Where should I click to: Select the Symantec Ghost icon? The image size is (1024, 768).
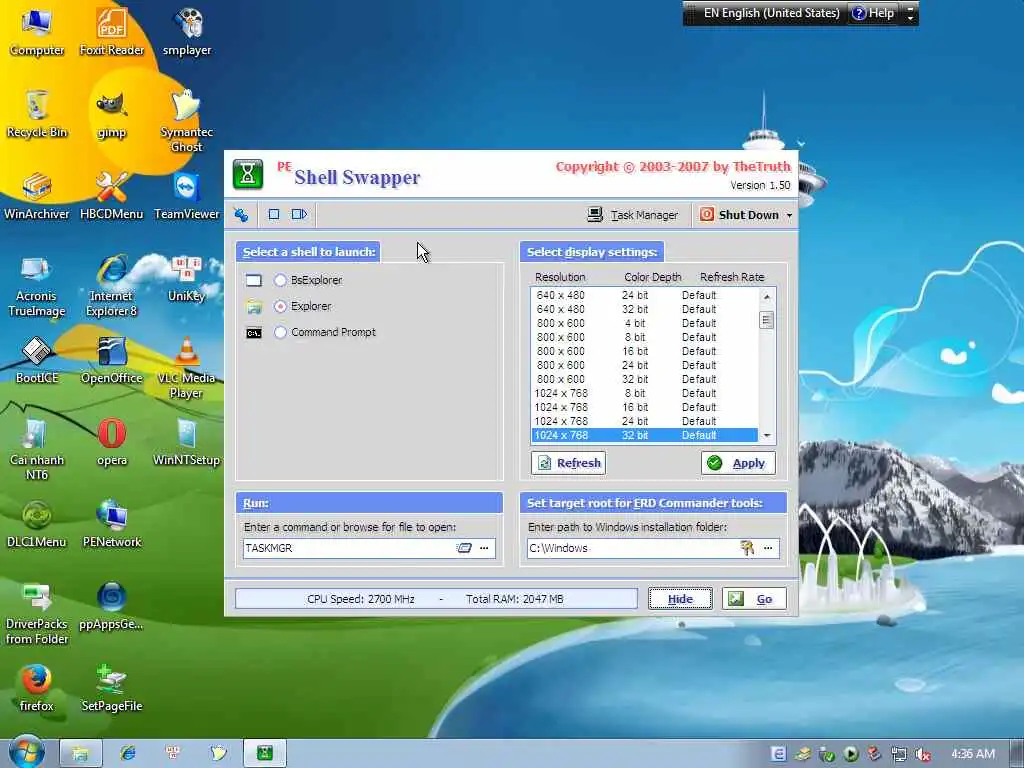pyautogui.click(x=187, y=121)
